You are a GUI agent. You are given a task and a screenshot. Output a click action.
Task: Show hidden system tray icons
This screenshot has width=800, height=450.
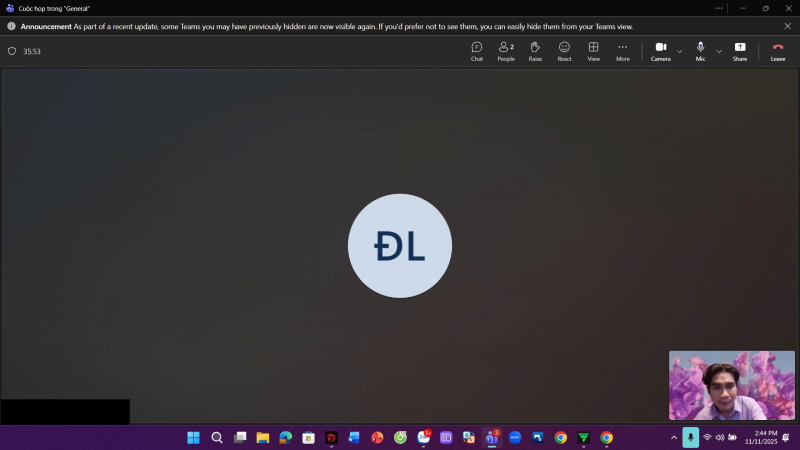673,438
